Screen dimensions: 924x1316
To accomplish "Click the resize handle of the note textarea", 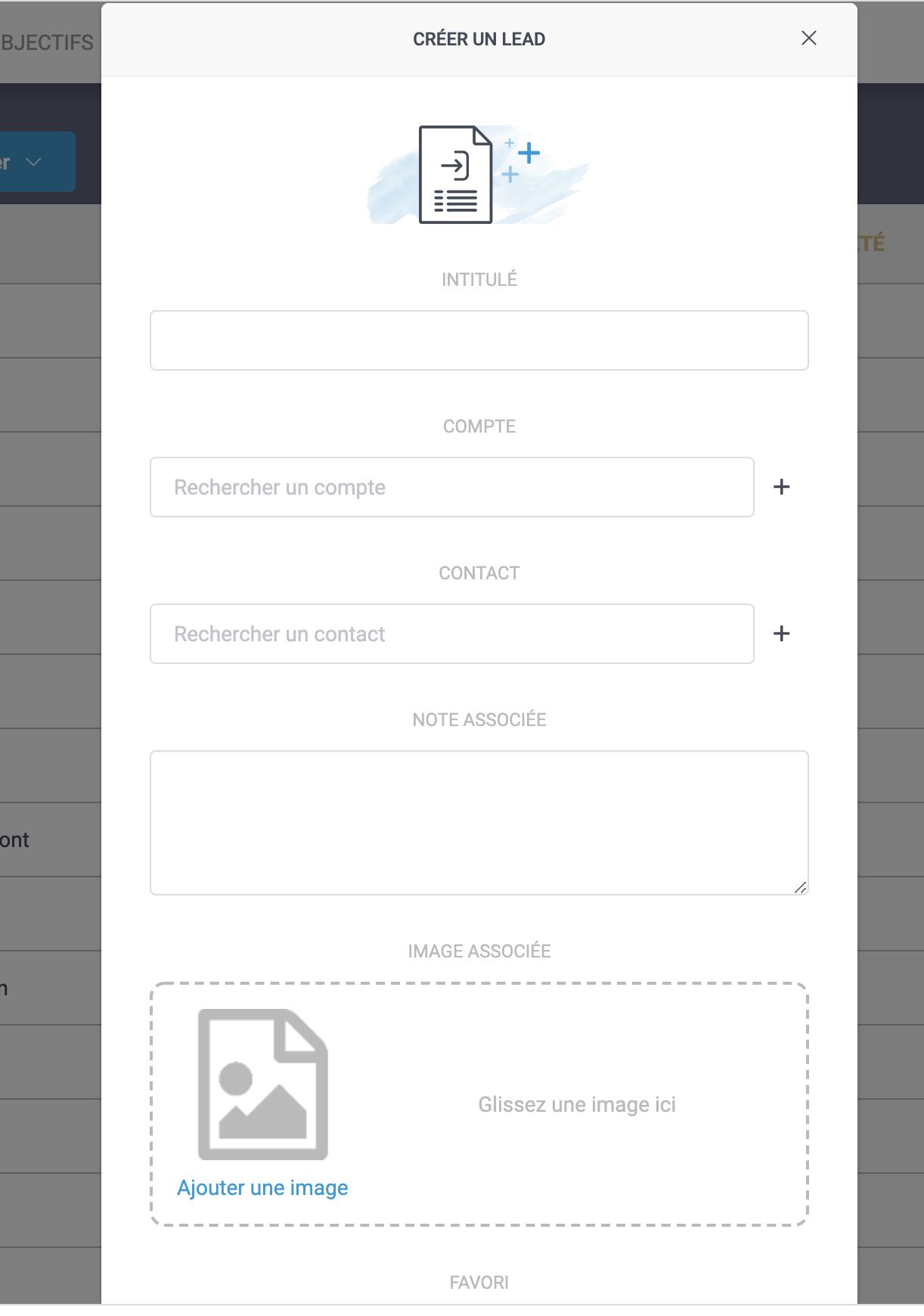I will [800, 887].
